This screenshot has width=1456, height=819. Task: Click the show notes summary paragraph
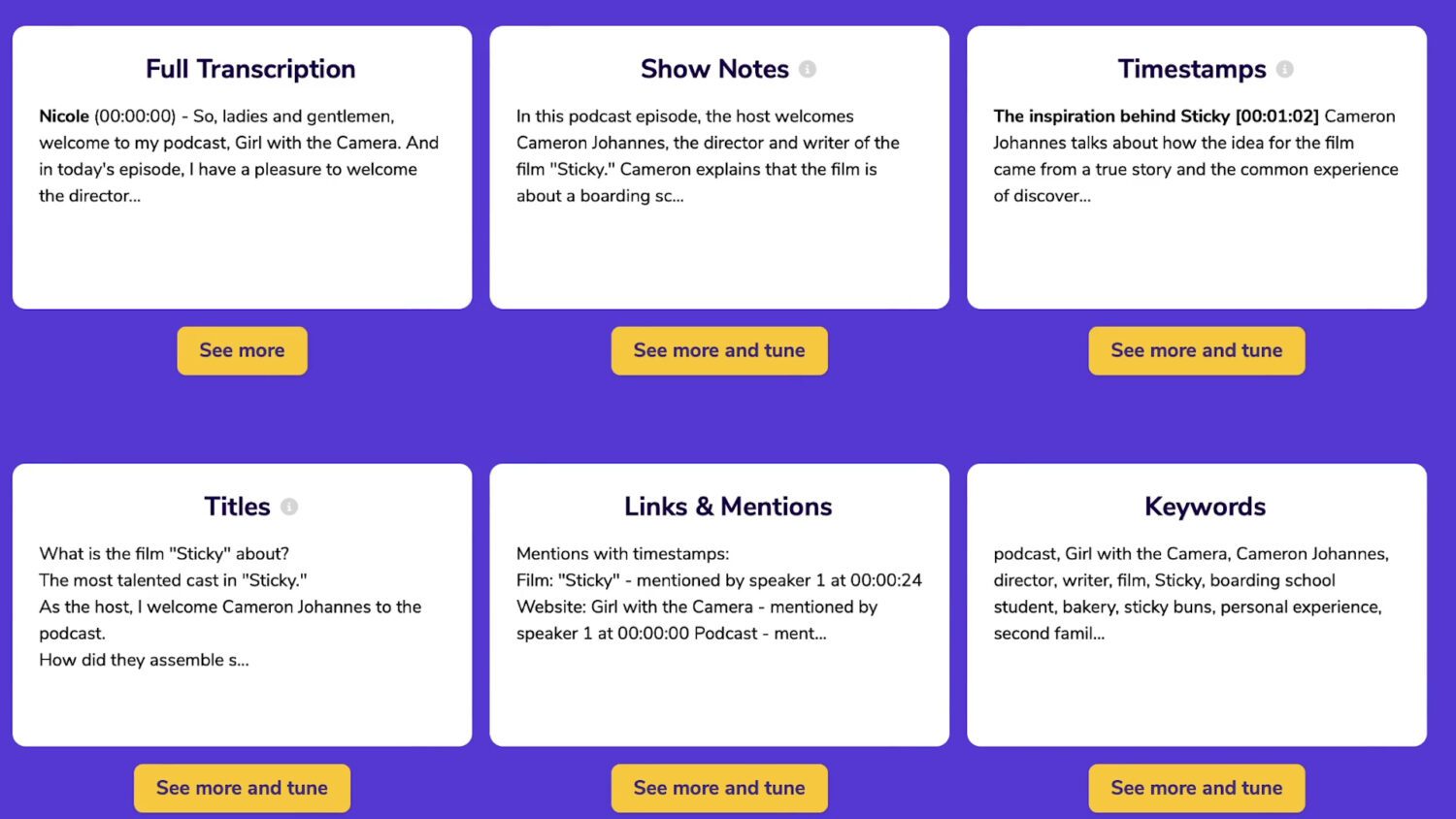coord(709,155)
